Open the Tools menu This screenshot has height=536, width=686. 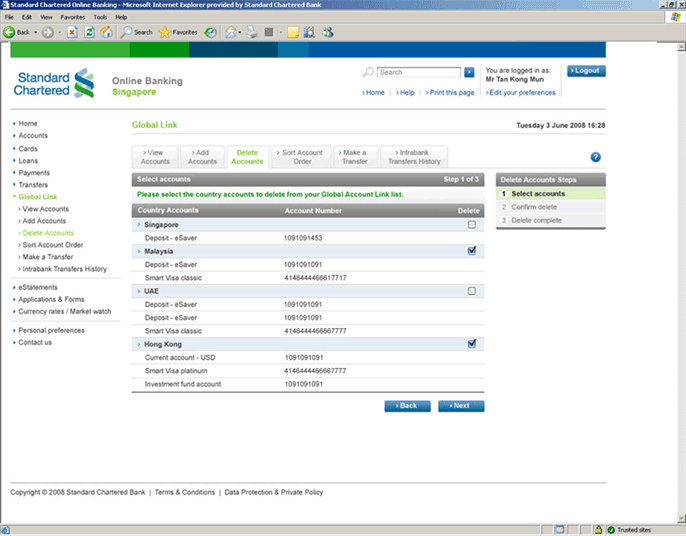tap(100, 17)
